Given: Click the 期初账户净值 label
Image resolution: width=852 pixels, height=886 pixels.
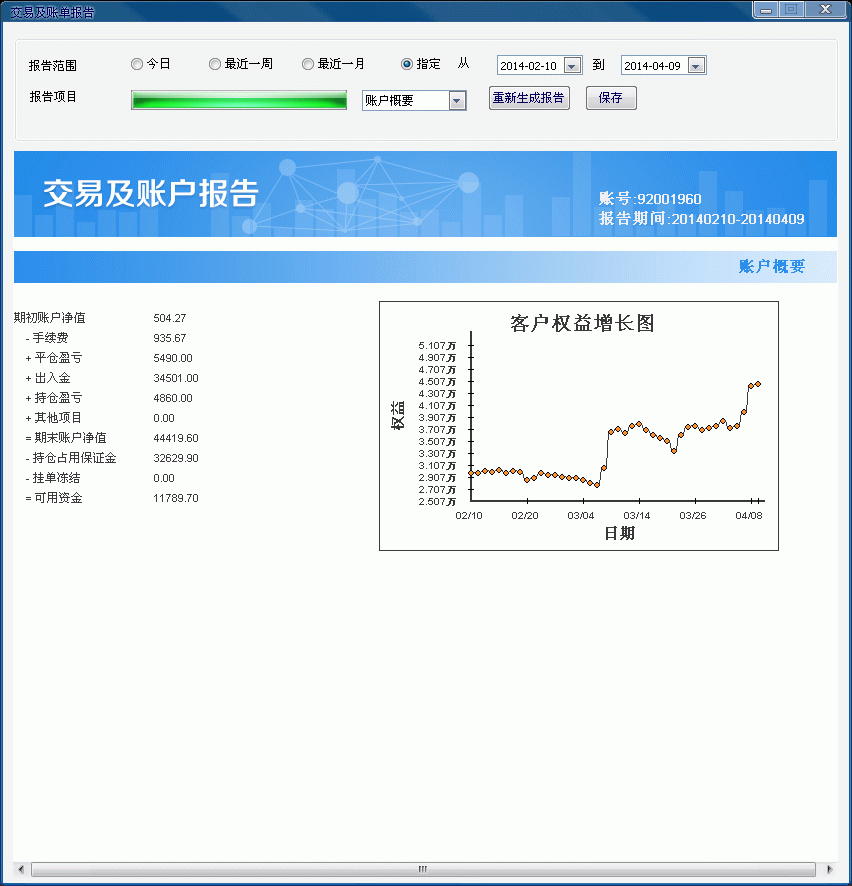Looking at the screenshot, I should [50, 318].
